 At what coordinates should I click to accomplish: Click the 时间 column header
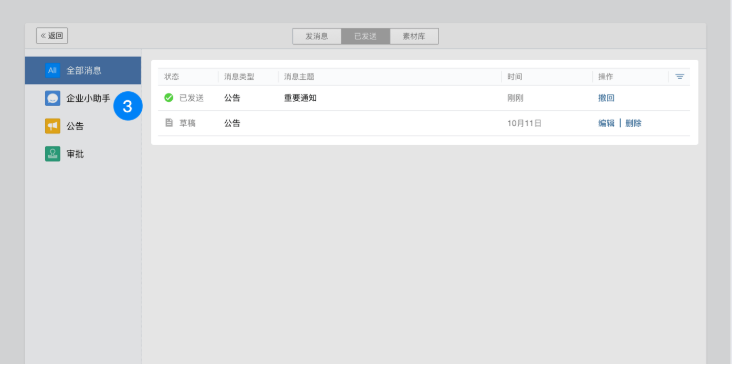coord(515,77)
